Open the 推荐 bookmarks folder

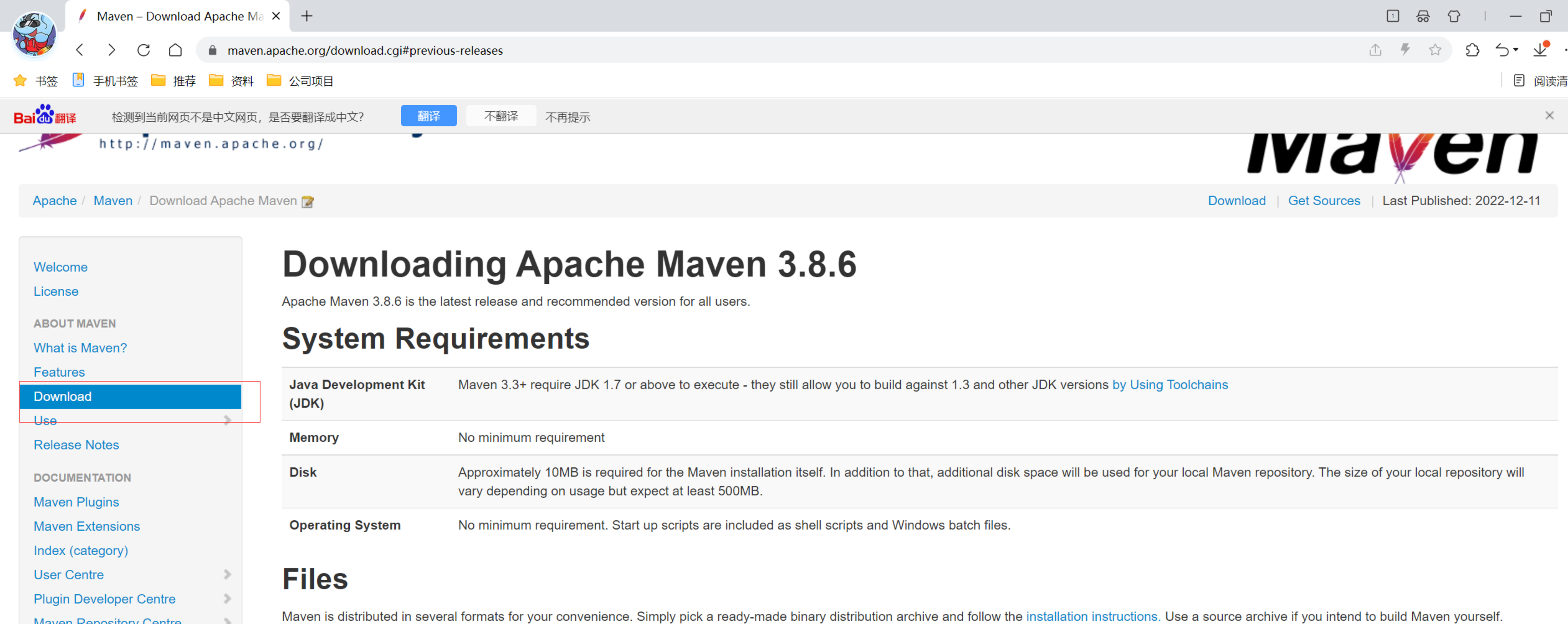[x=174, y=80]
